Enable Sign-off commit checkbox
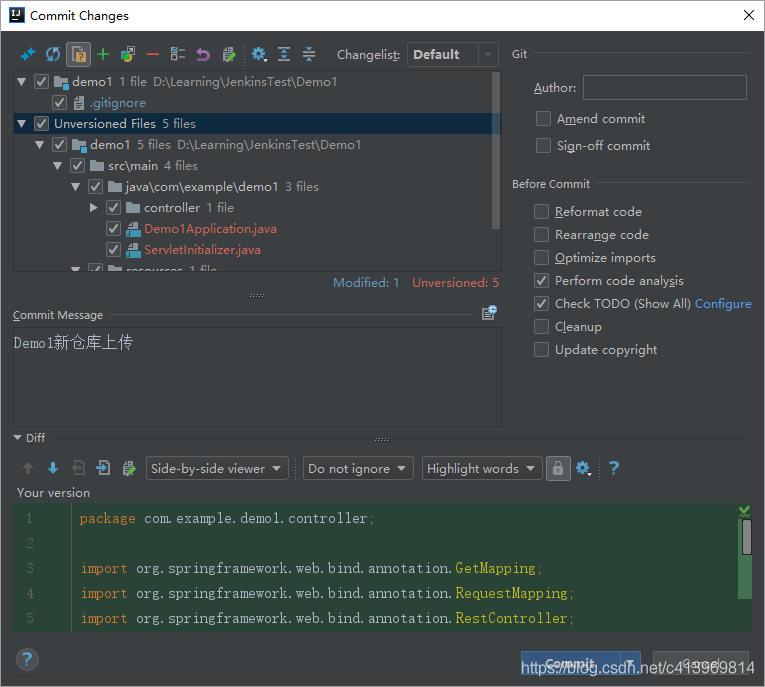Image resolution: width=765 pixels, height=687 pixels. [x=543, y=145]
